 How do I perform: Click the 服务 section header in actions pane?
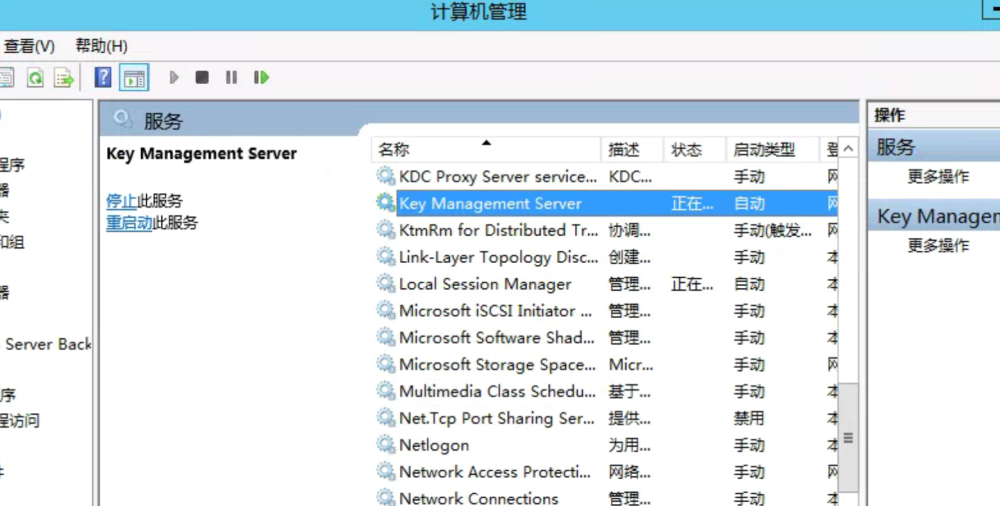click(934, 147)
